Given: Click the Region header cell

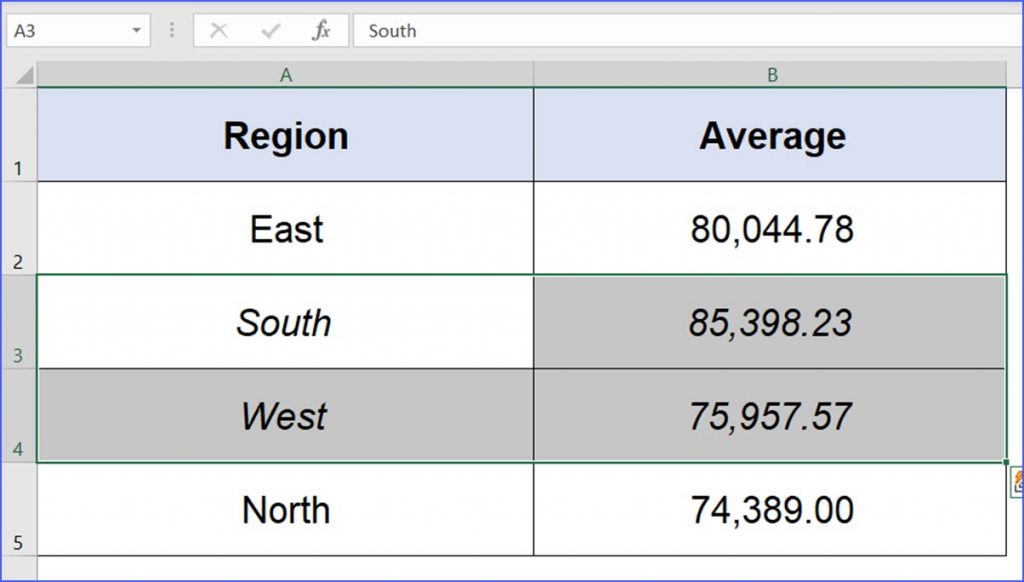Looking at the screenshot, I should click(x=286, y=136).
